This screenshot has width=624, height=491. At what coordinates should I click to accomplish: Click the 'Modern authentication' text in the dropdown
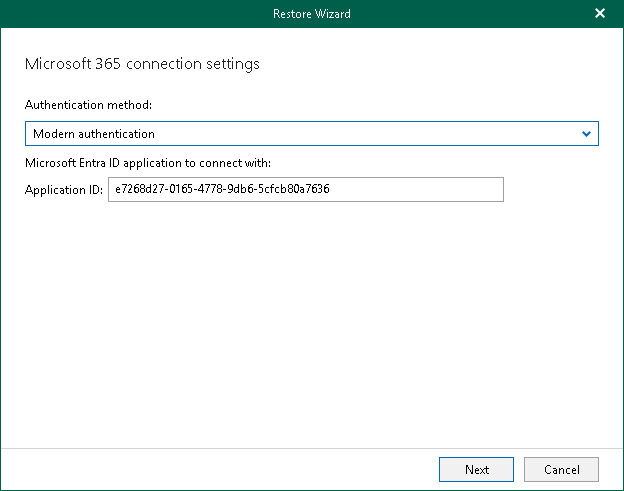coord(94,133)
